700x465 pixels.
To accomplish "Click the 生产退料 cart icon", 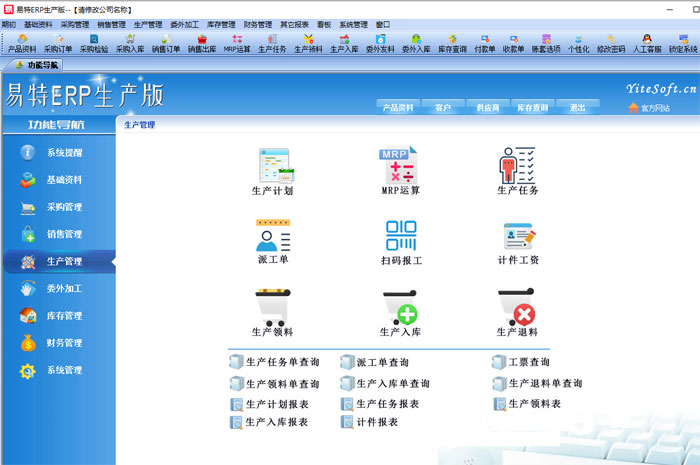I will [517, 307].
